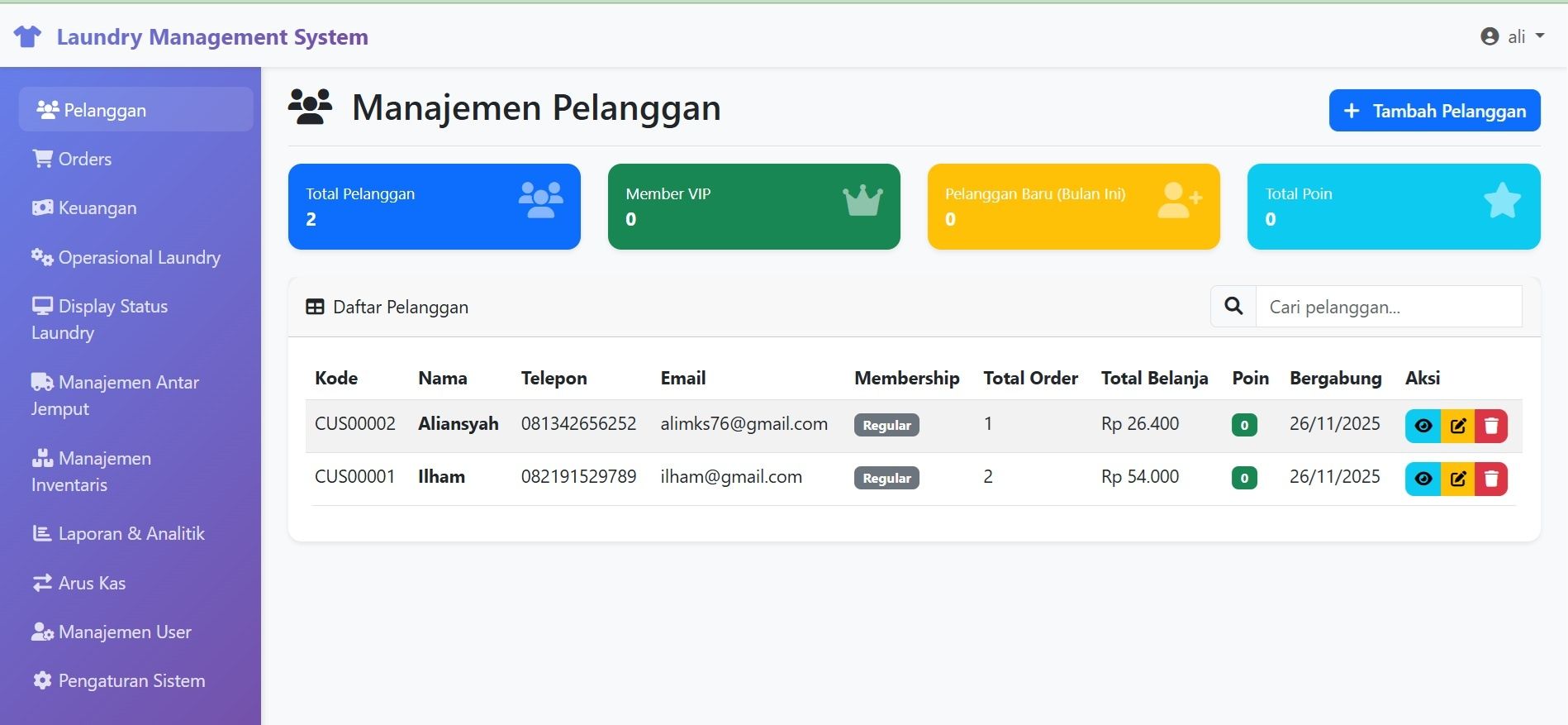The height and width of the screenshot is (725, 1568).
Task: Click the t-shirt logo icon
Action: click(x=27, y=36)
